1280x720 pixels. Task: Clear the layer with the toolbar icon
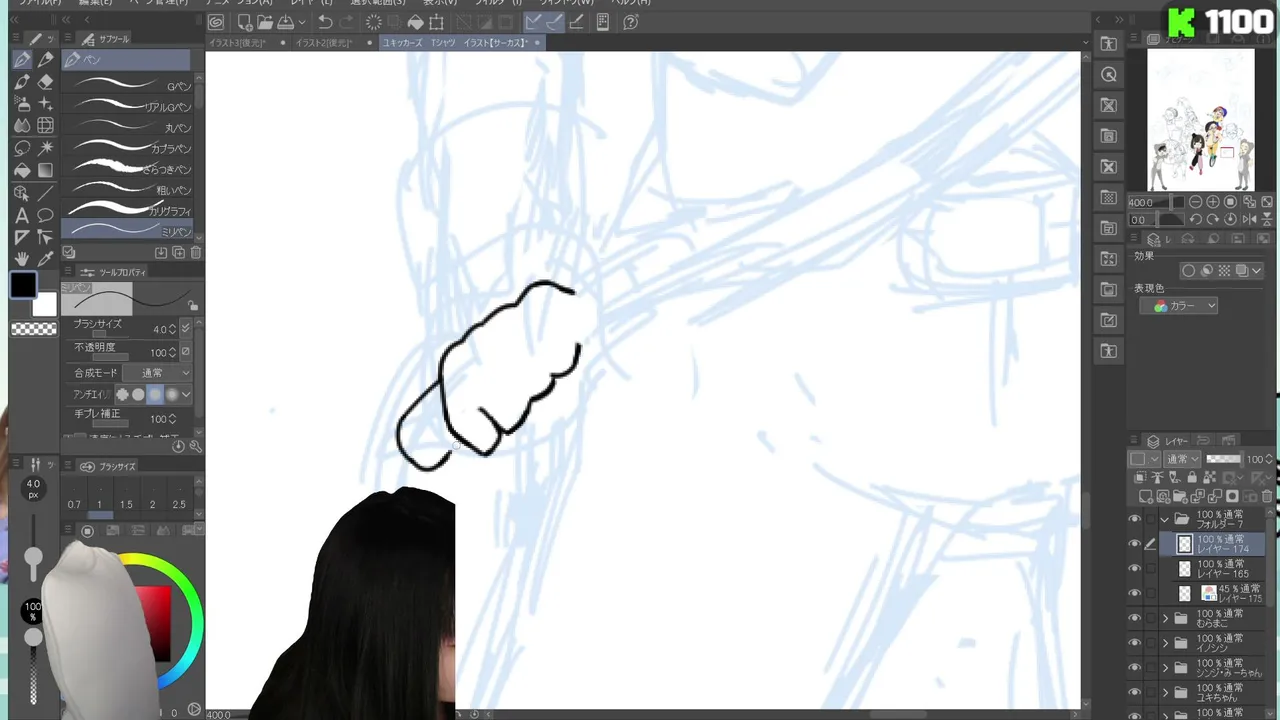(373, 22)
